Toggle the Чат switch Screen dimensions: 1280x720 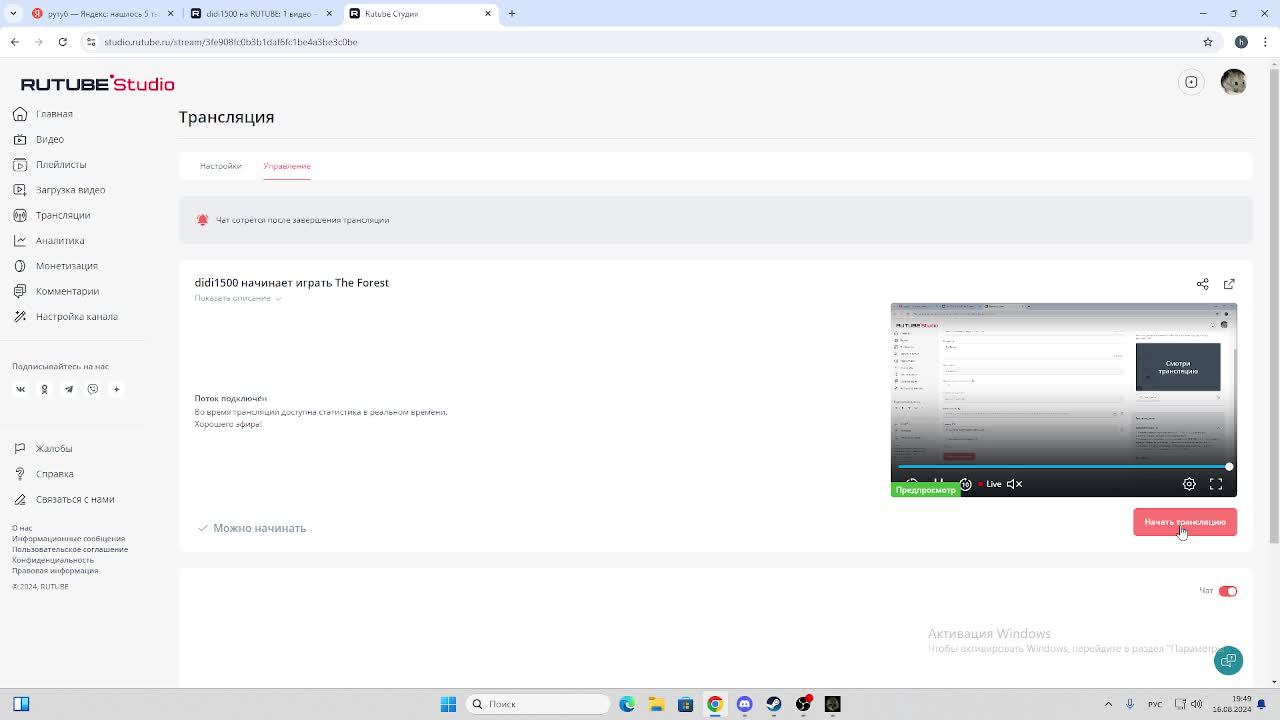(1228, 591)
